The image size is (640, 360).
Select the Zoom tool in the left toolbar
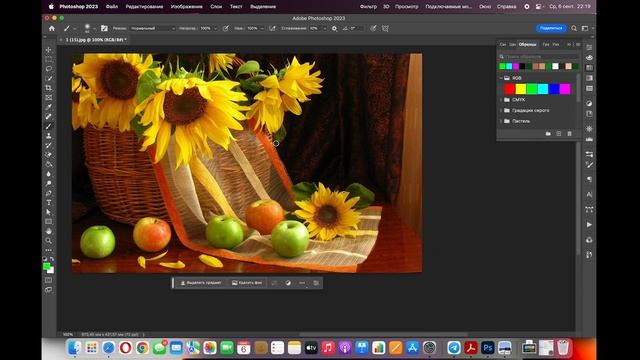49,240
